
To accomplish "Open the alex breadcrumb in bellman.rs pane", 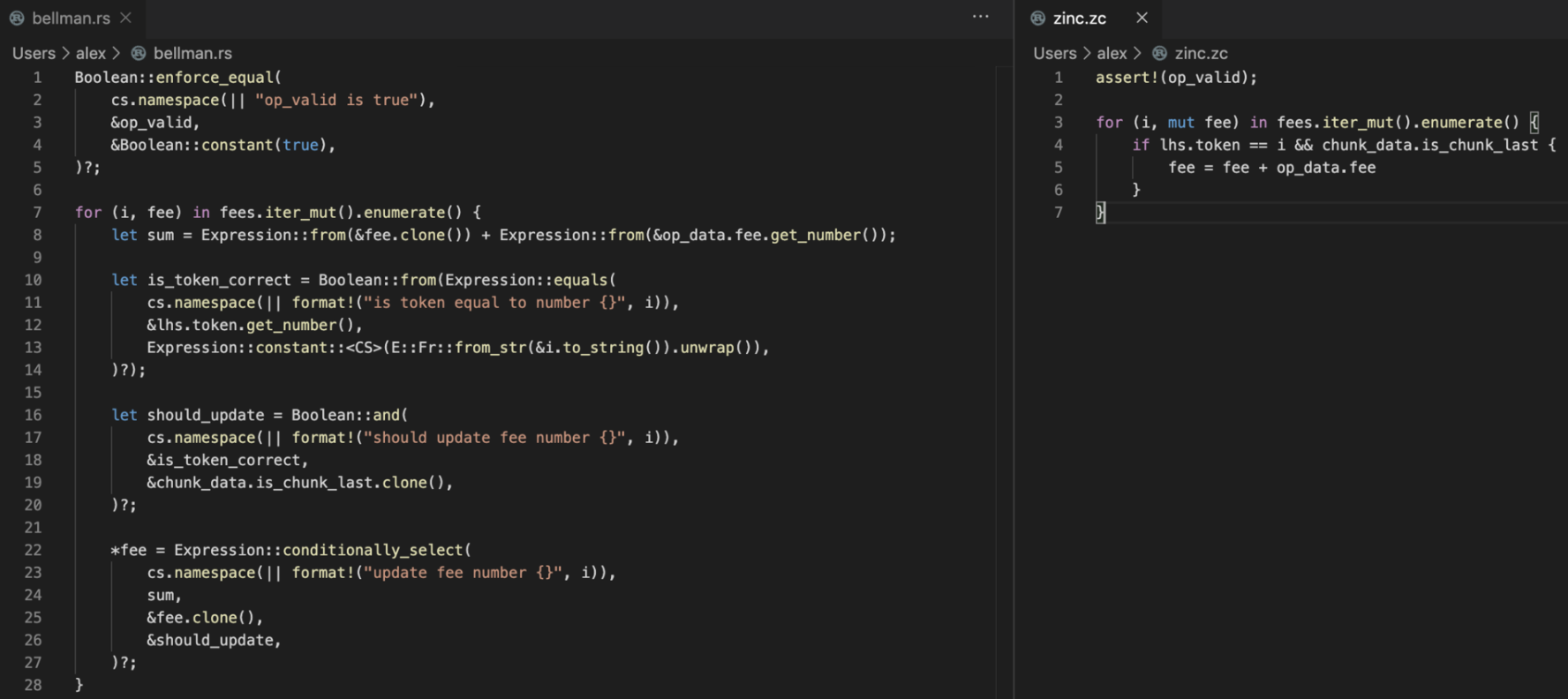I will coord(91,54).
